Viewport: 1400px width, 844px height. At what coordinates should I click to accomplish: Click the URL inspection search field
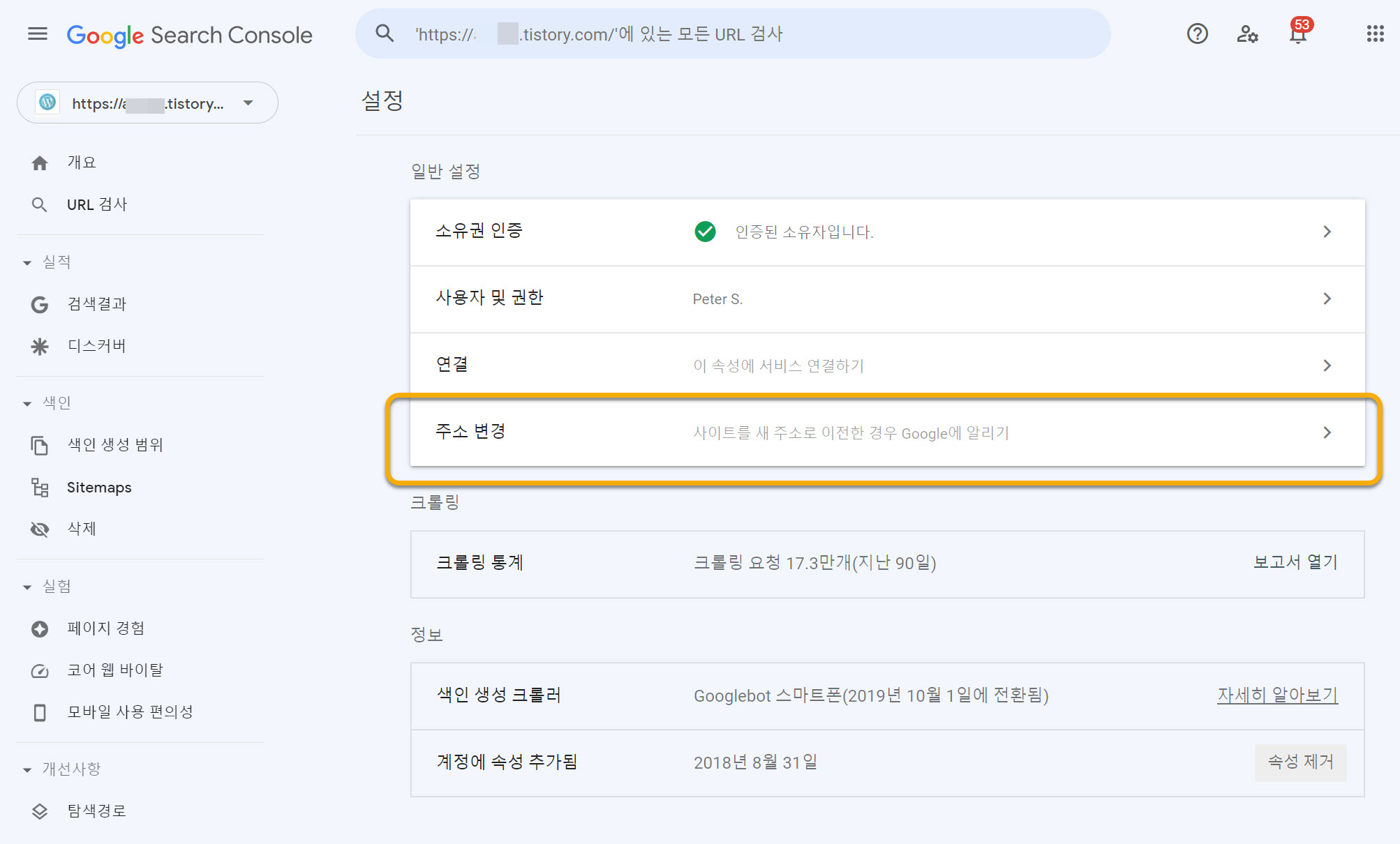tap(733, 33)
